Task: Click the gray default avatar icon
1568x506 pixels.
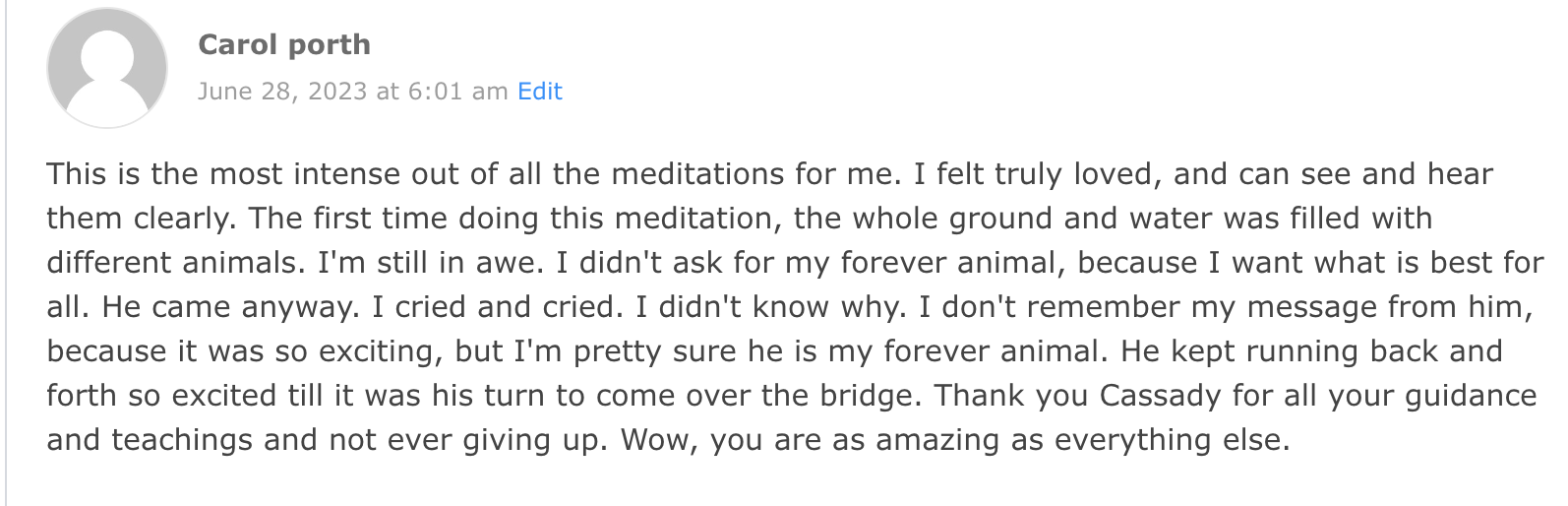Action: [x=107, y=68]
